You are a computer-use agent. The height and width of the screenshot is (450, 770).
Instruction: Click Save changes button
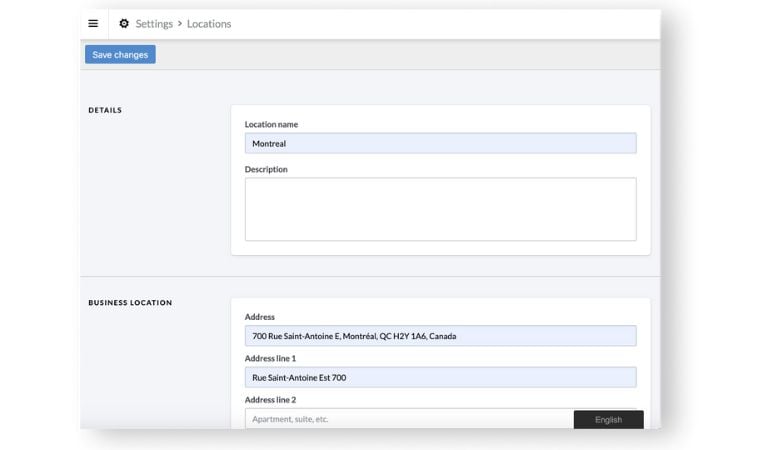[x=120, y=55]
